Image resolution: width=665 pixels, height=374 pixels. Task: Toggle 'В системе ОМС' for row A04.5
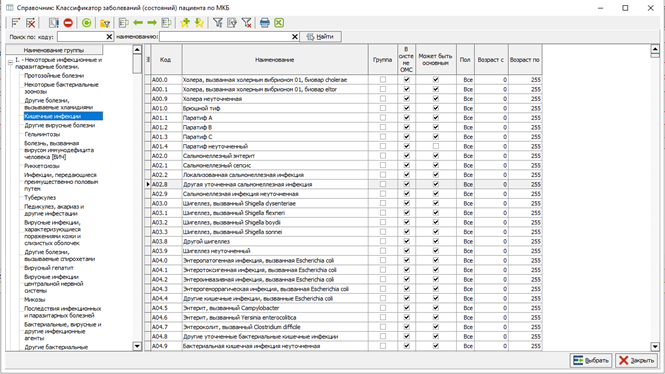coord(407,308)
